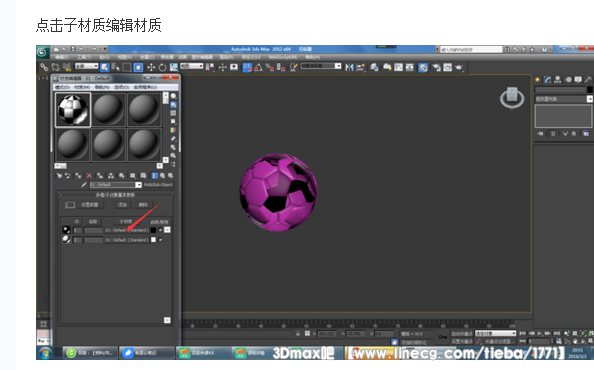
Task: Open the Material menu in Material Editor
Action: tap(82, 87)
